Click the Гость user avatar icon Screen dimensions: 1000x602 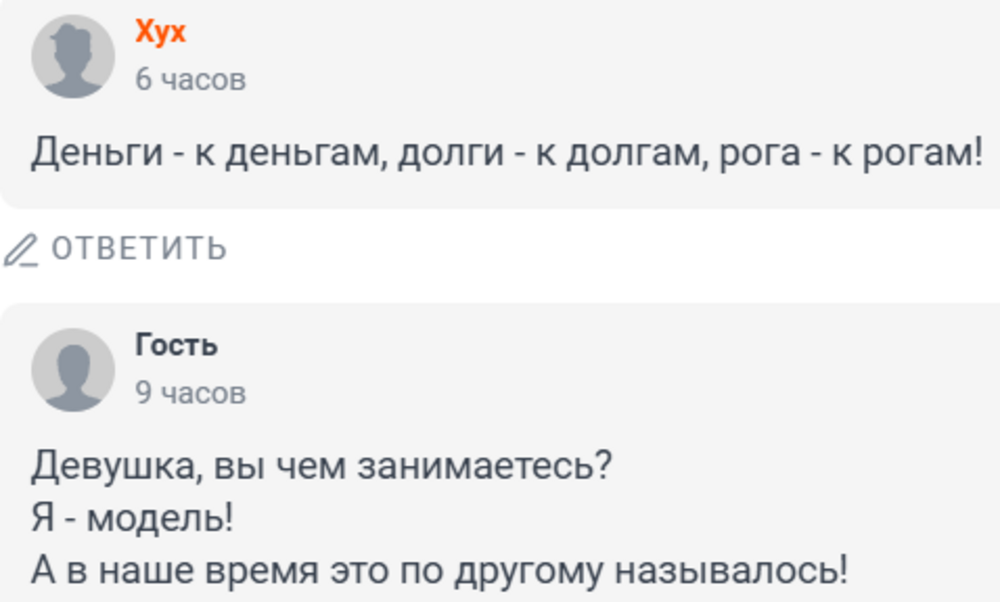point(73,370)
